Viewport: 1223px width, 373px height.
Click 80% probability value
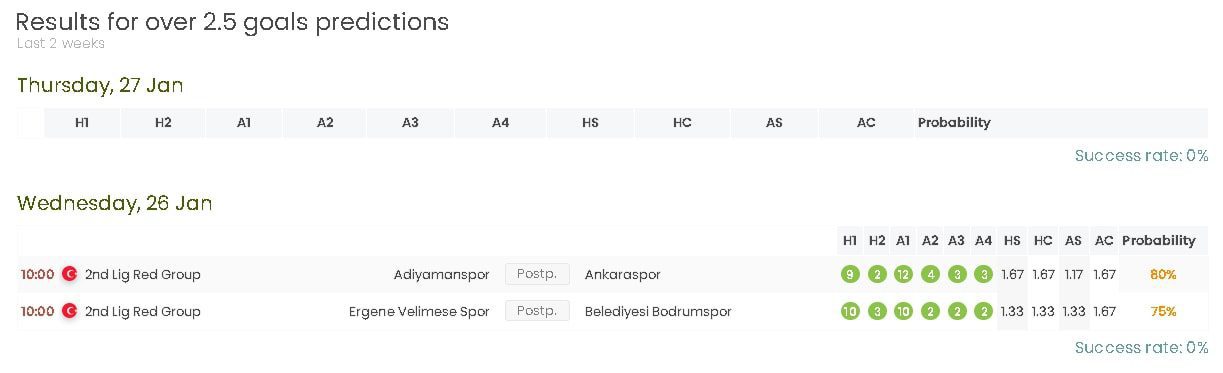[x=1163, y=274]
